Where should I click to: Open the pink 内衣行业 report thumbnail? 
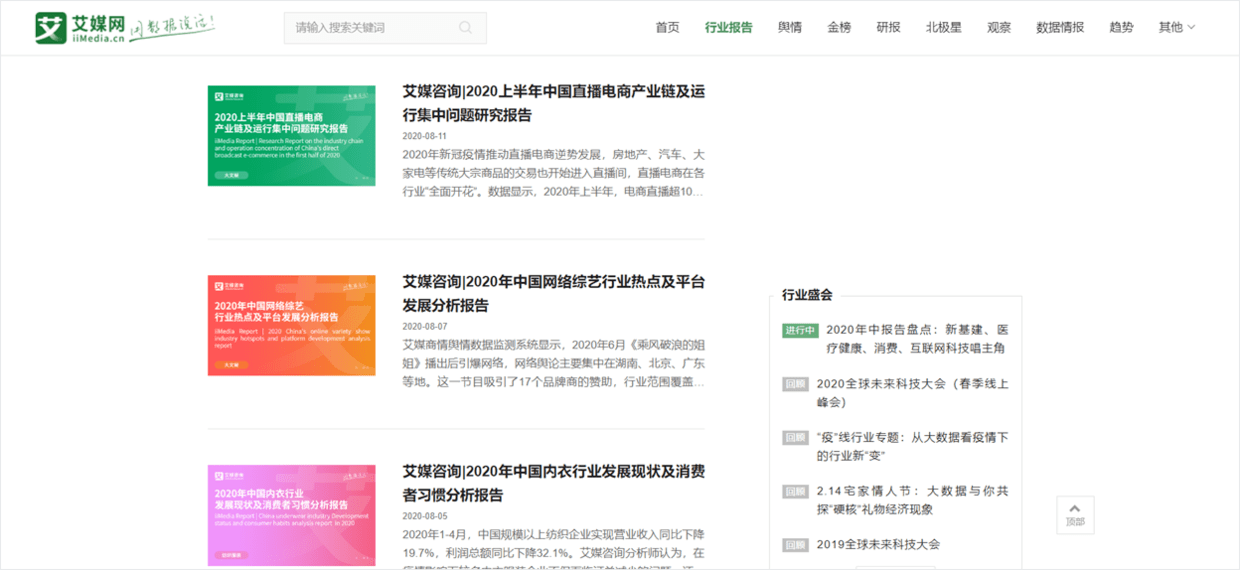292,515
